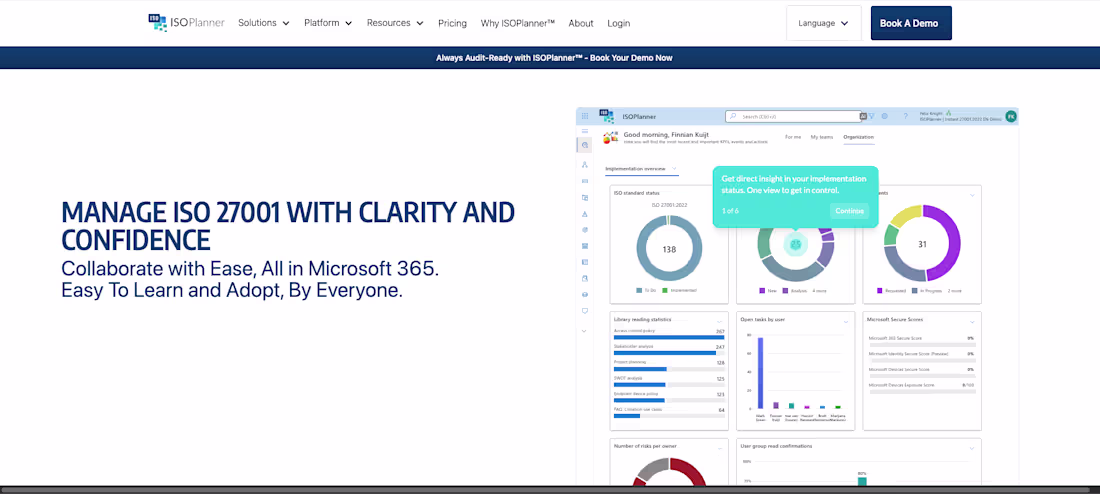The width and height of the screenshot is (1100, 494).
Task: Open the FK user avatar
Action: point(1010,116)
